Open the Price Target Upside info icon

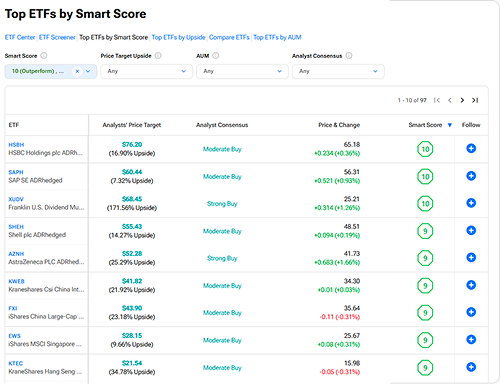[158, 56]
